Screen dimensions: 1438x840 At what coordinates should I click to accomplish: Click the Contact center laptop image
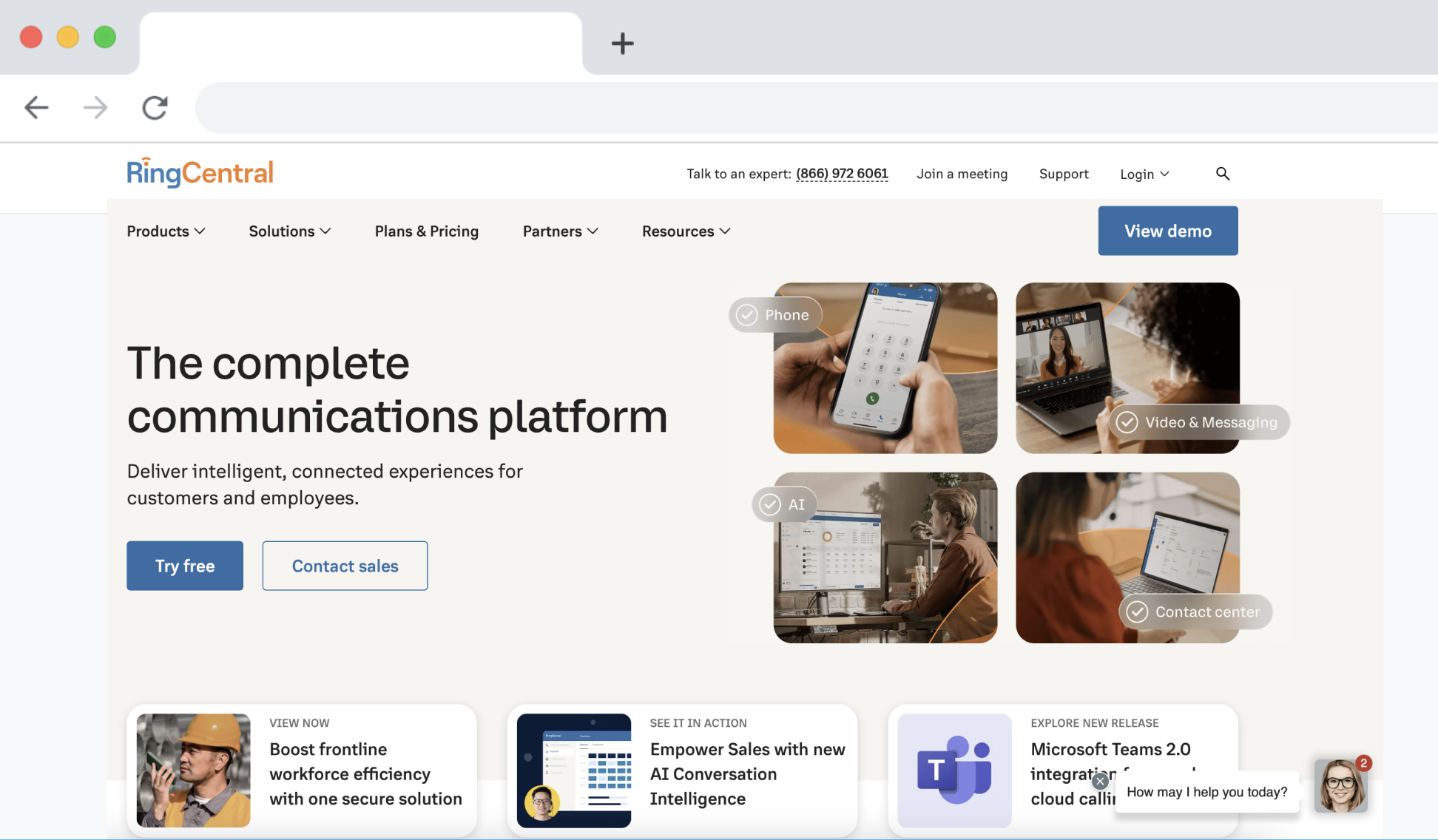[1127, 558]
